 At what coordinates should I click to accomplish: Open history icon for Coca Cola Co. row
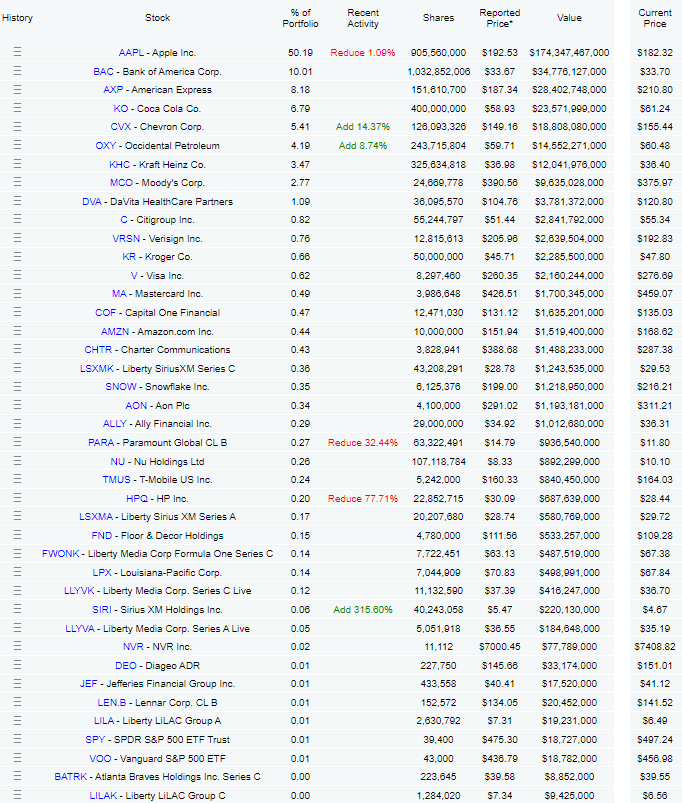(17, 108)
